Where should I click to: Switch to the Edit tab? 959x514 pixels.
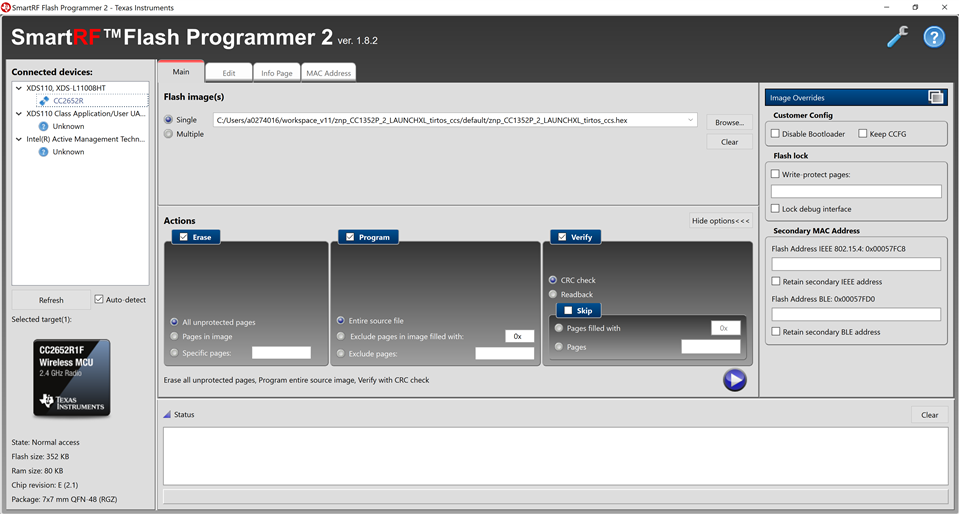(229, 73)
